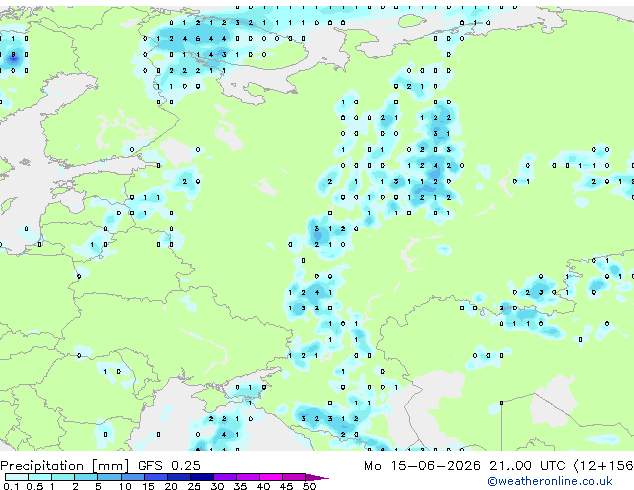Select the 5–10 mm legend color swatch
Viewport: 634px width, 490px height.
click(x=109, y=477)
